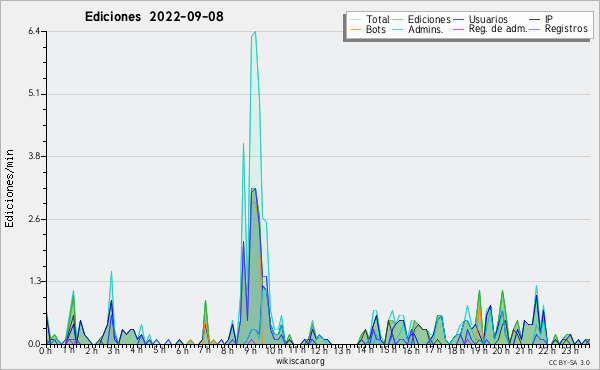
Task: Click the orange Bots legend line swatch
Action: [355, 29]
